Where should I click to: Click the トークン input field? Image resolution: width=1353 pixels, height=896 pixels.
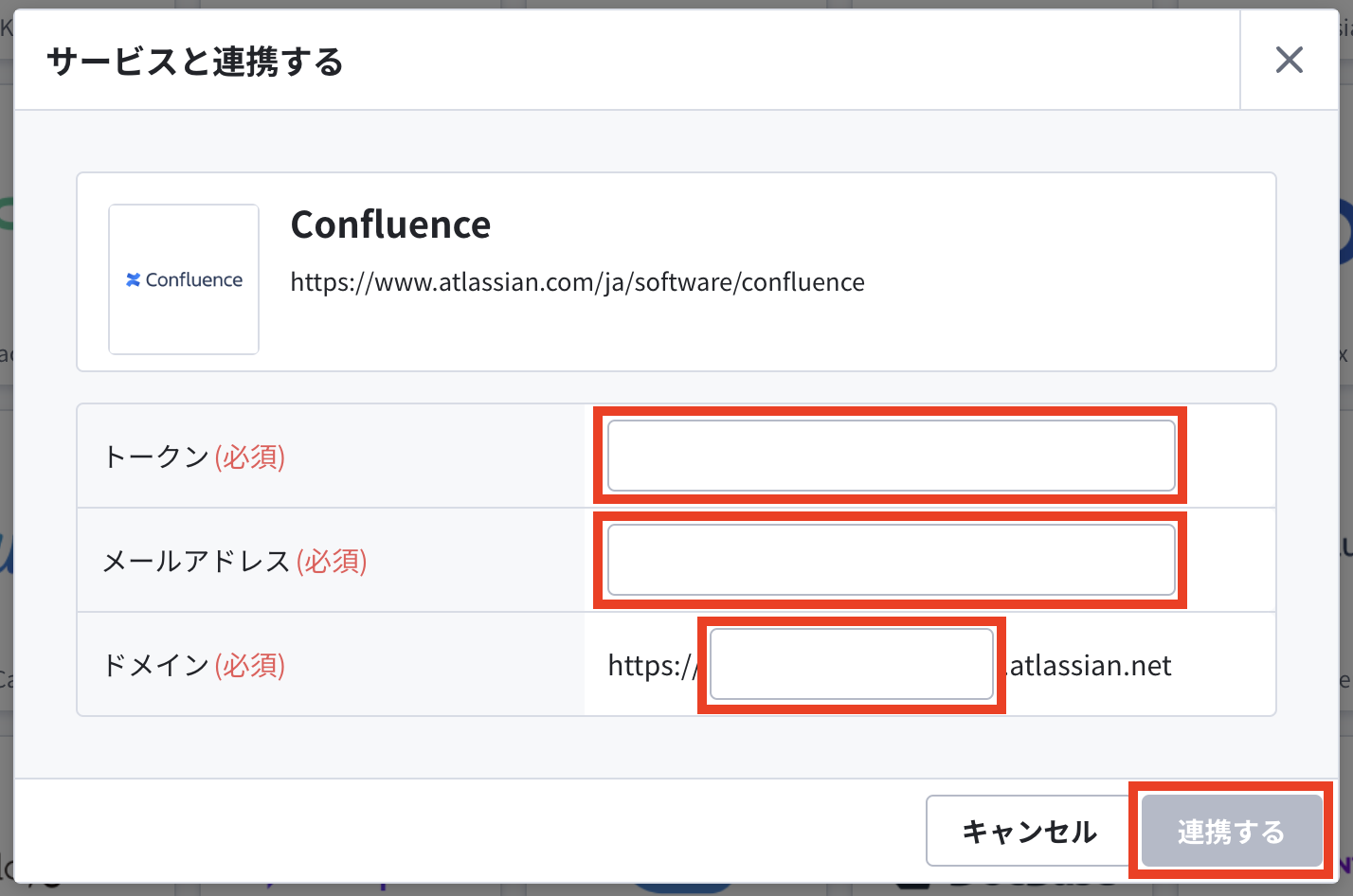coord(891,457)
